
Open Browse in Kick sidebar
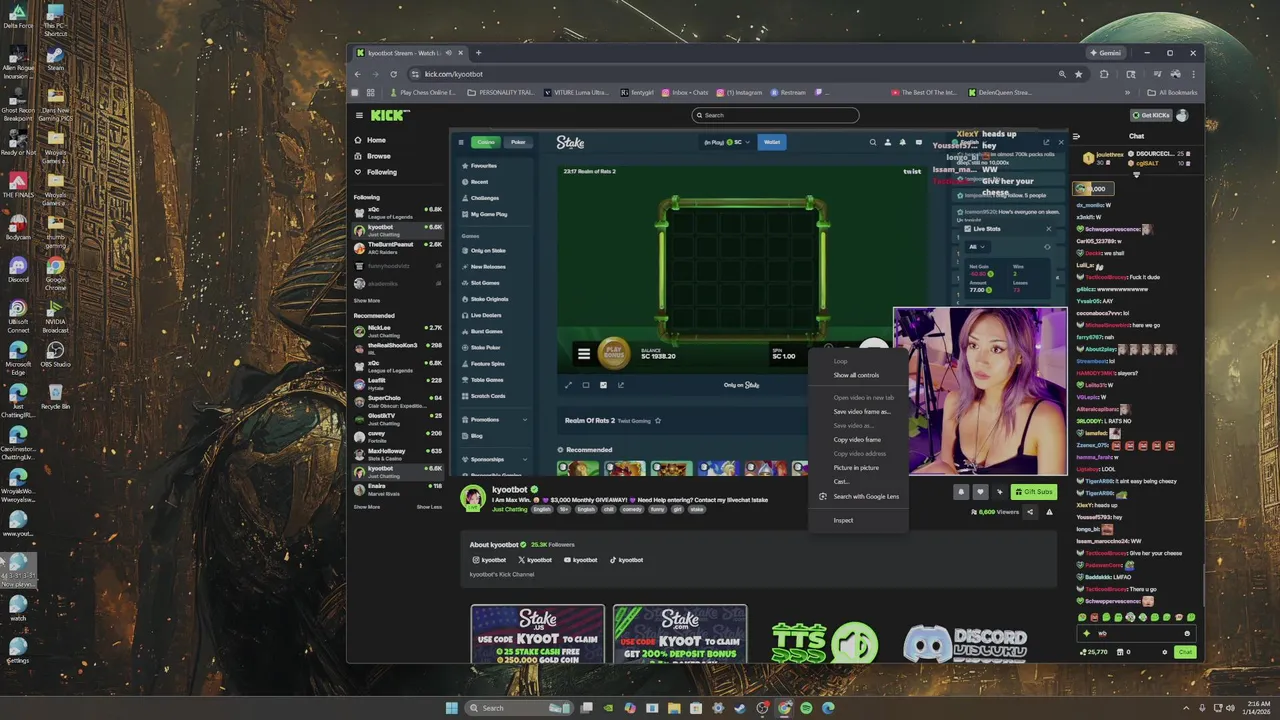[378, 156]
